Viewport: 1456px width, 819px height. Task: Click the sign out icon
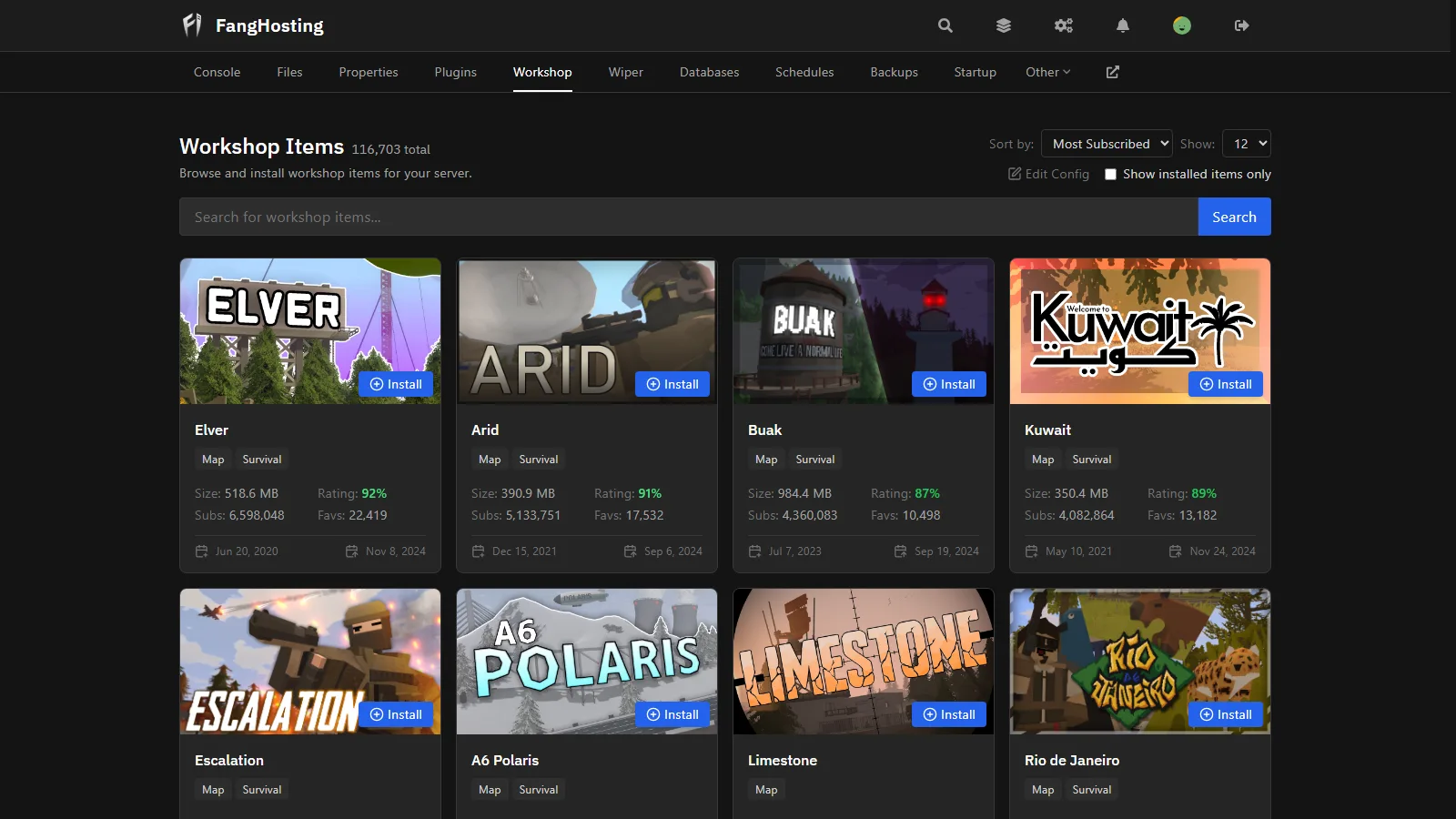pos(1242,25)
